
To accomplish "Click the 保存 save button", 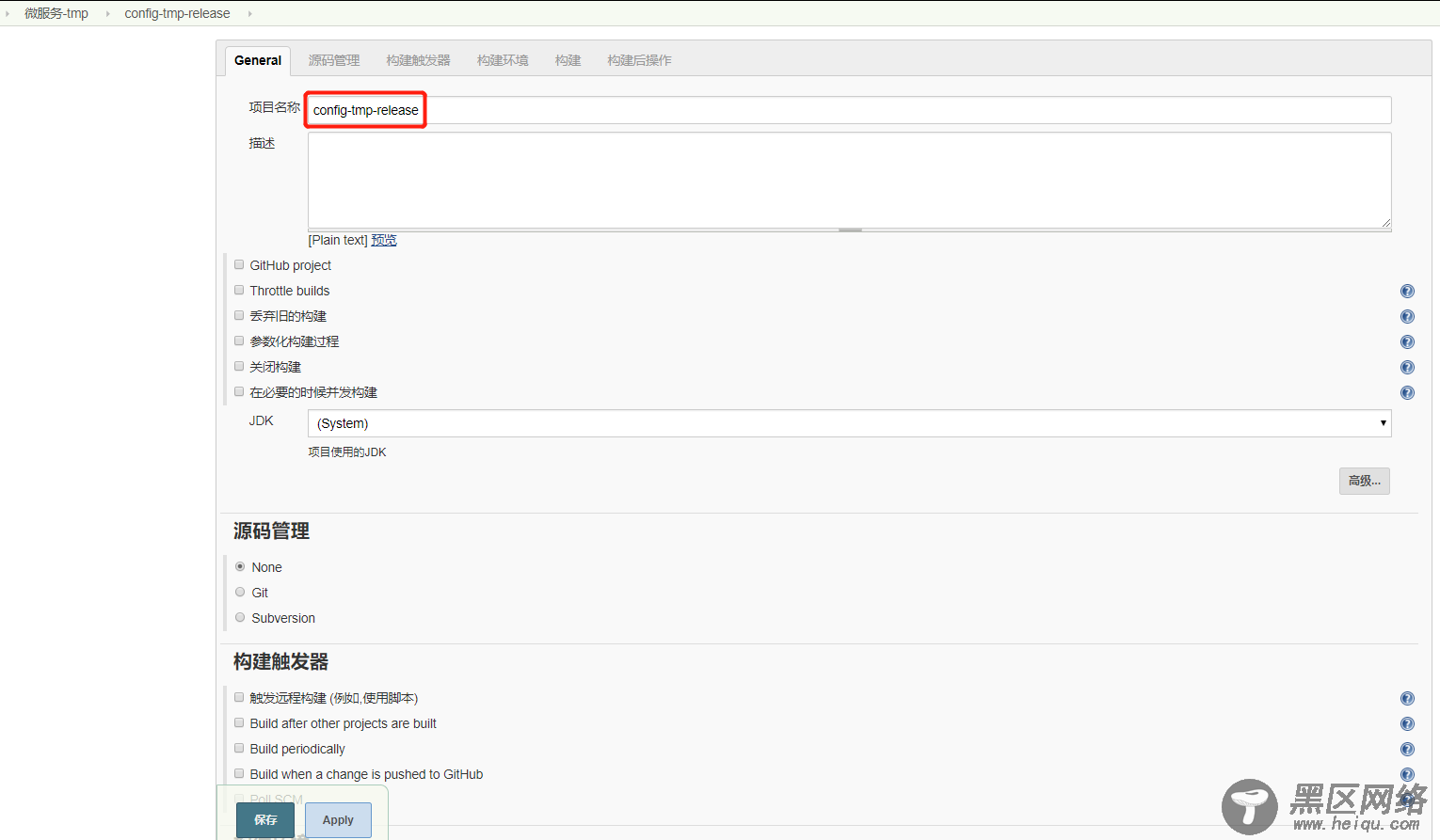I will point(265,820).
